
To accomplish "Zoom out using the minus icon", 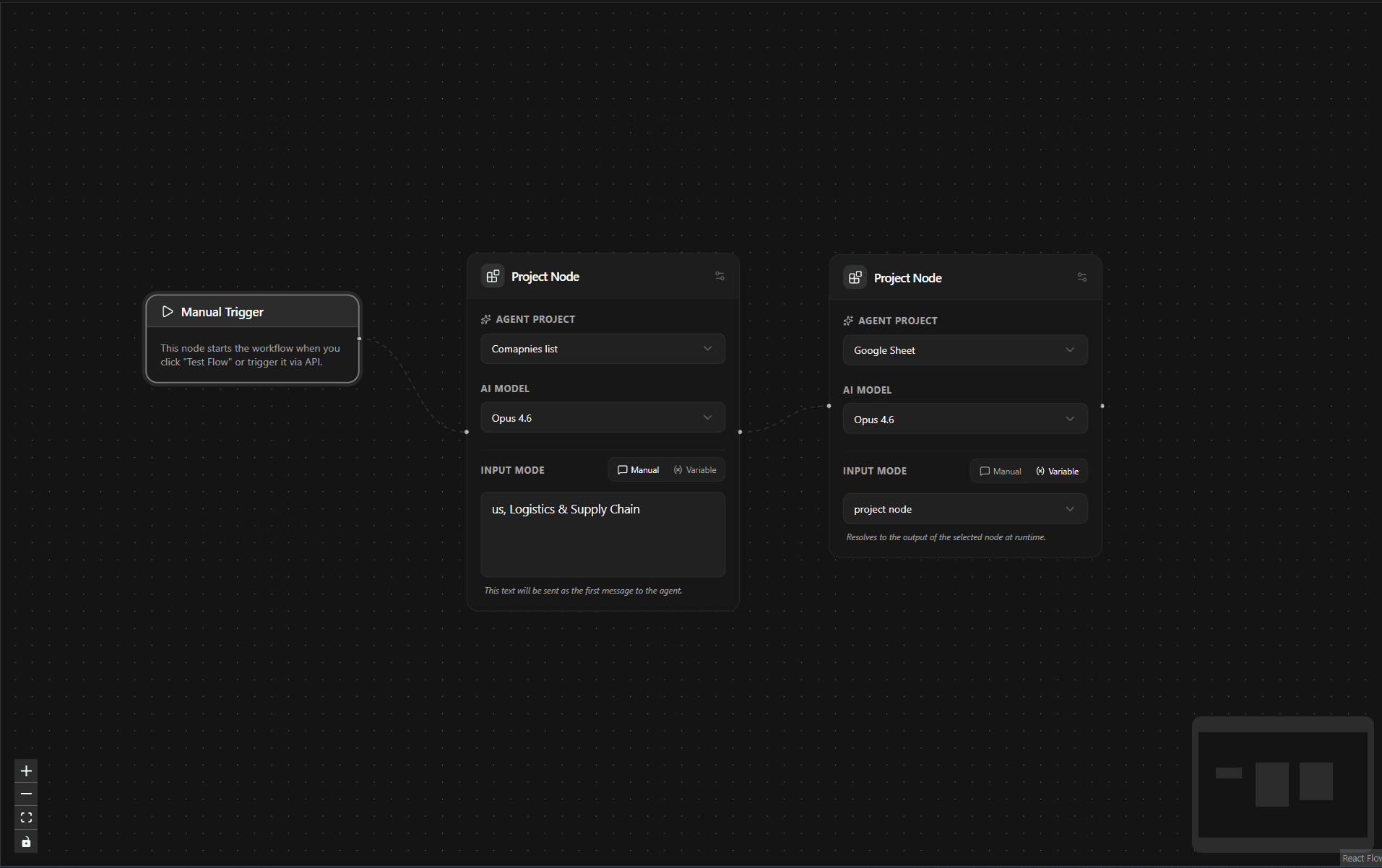I will point(25,794).
